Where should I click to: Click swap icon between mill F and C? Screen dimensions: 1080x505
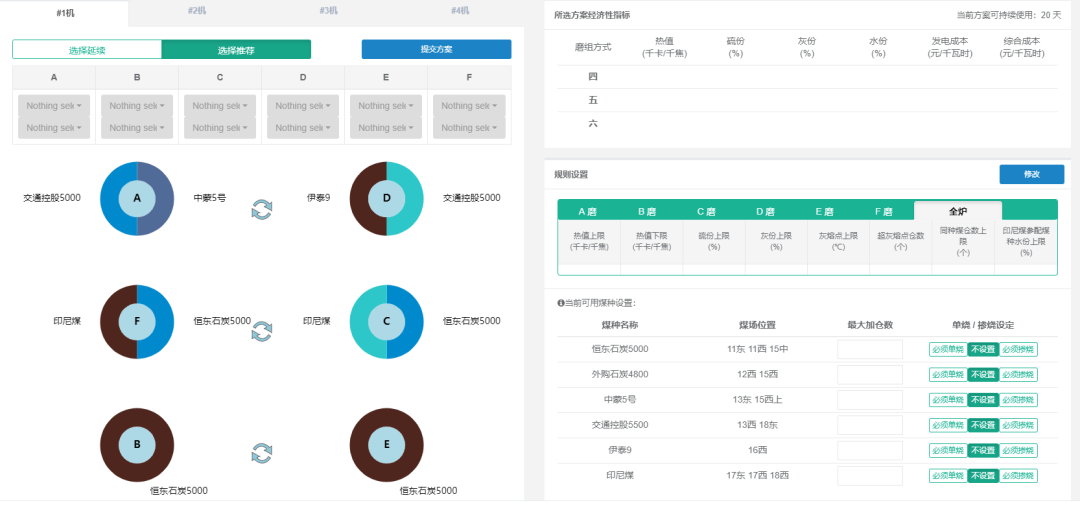(x=261, y=331)
